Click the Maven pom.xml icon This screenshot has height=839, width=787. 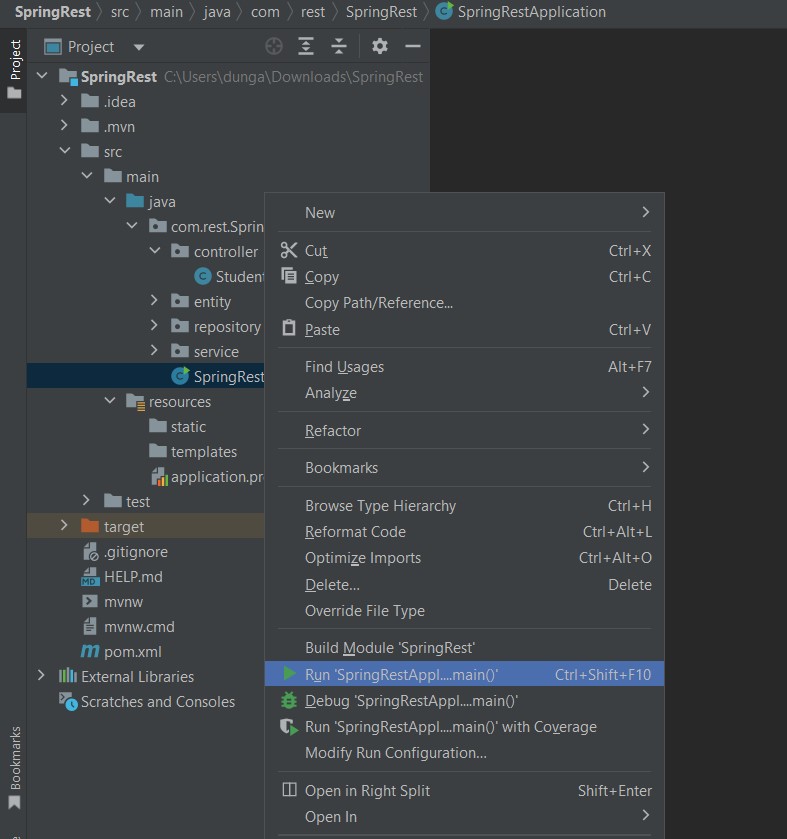[90, 651]
